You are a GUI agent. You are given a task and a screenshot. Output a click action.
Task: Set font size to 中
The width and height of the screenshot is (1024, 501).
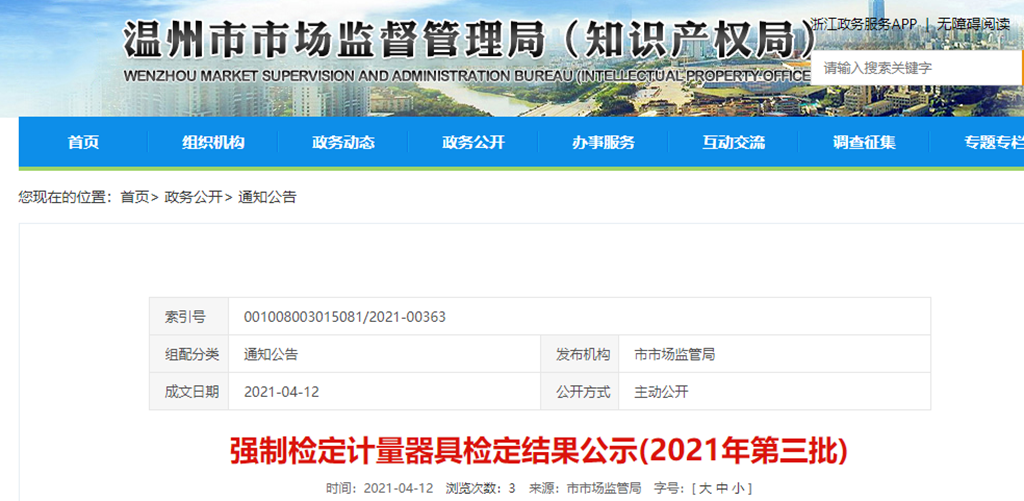722,488
